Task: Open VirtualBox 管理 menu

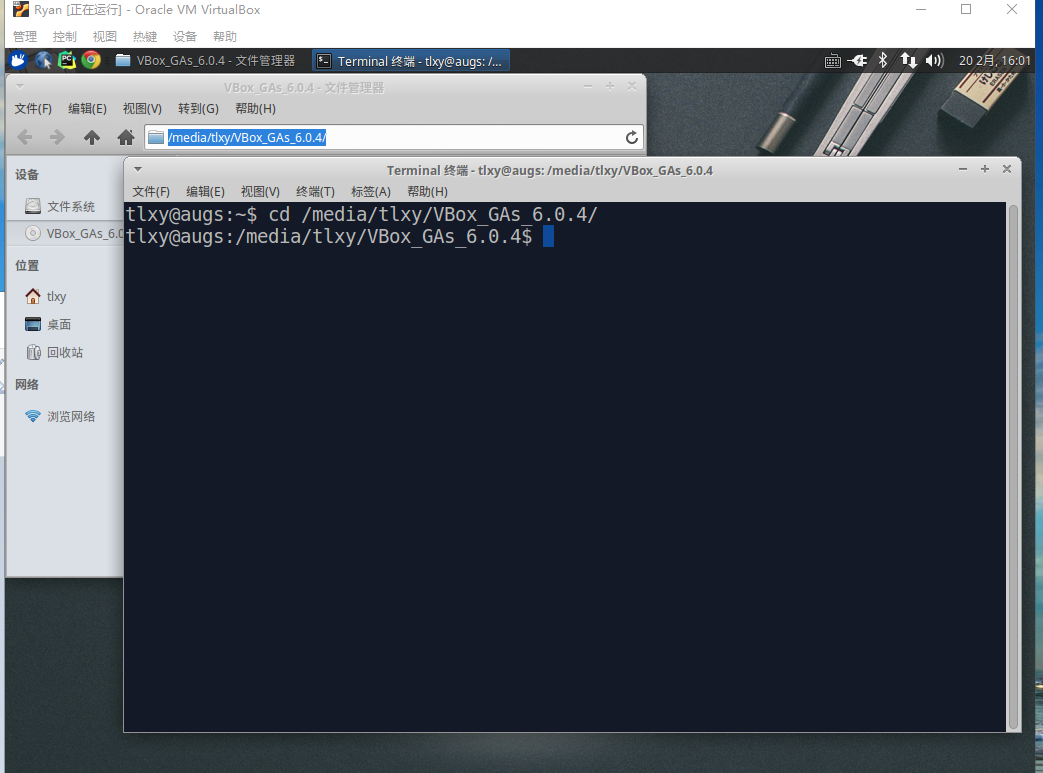Action: tap(25, 37)
